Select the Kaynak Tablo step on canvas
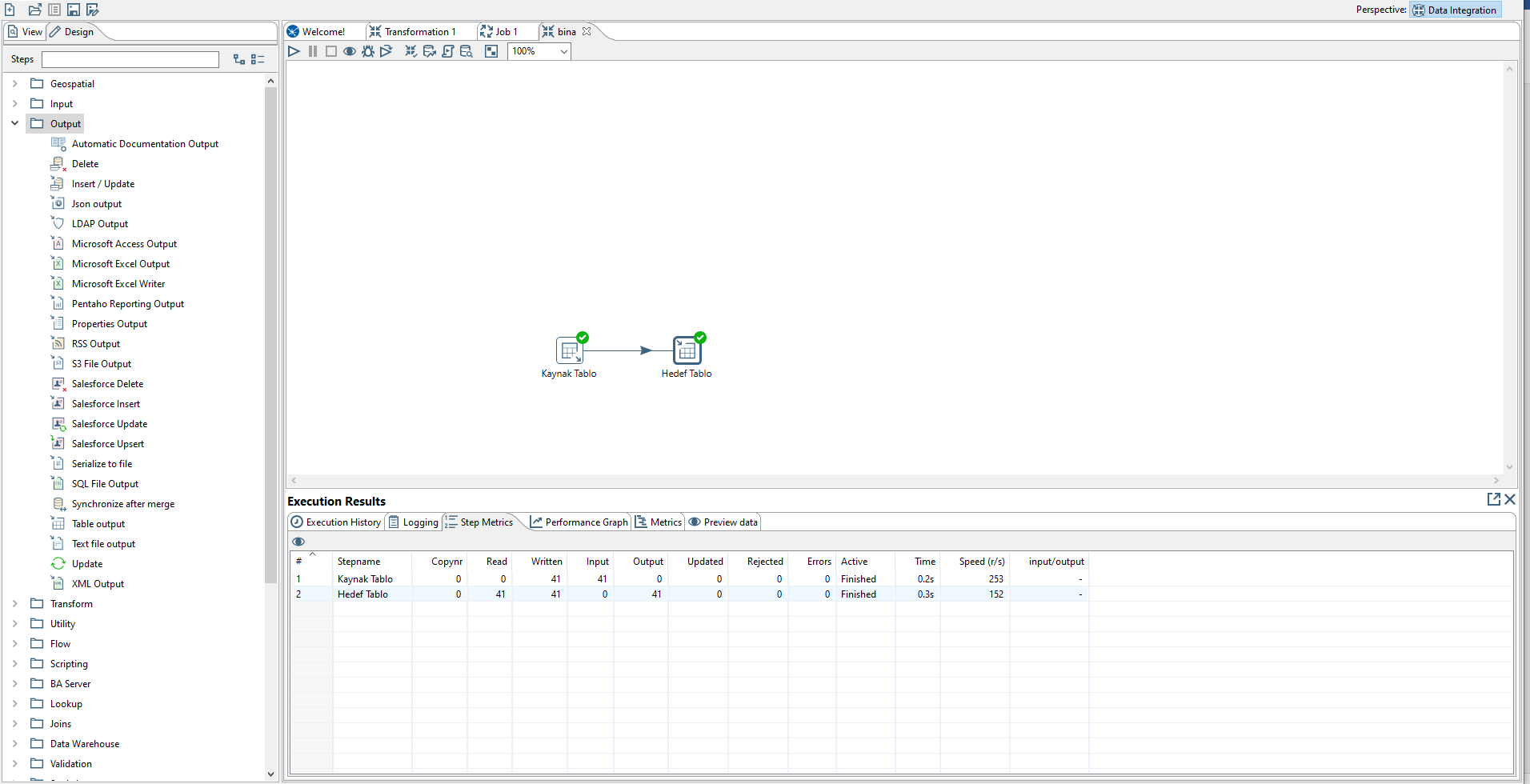 pos(570,350)
